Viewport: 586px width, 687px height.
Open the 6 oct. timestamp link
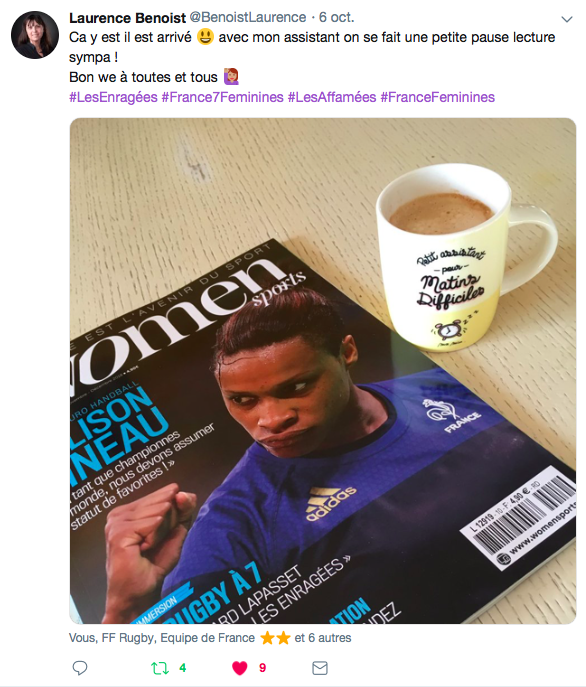[336, 18]
